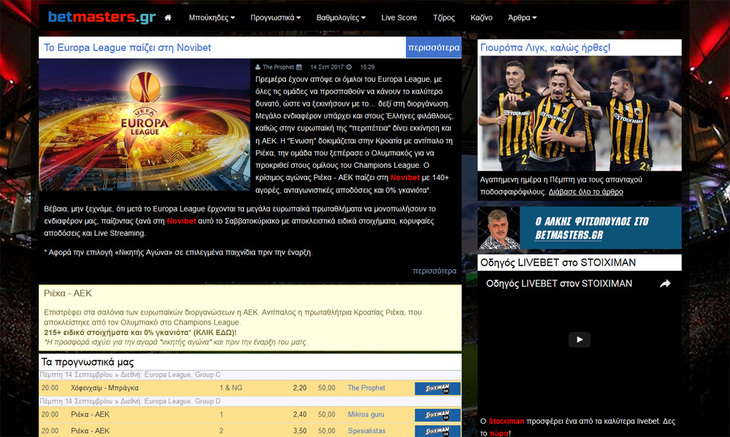This screenshot has width=730, height=437.
Task: Click the Άλκης Φιτσόπουλος banner image
Action: click(579, 228)
